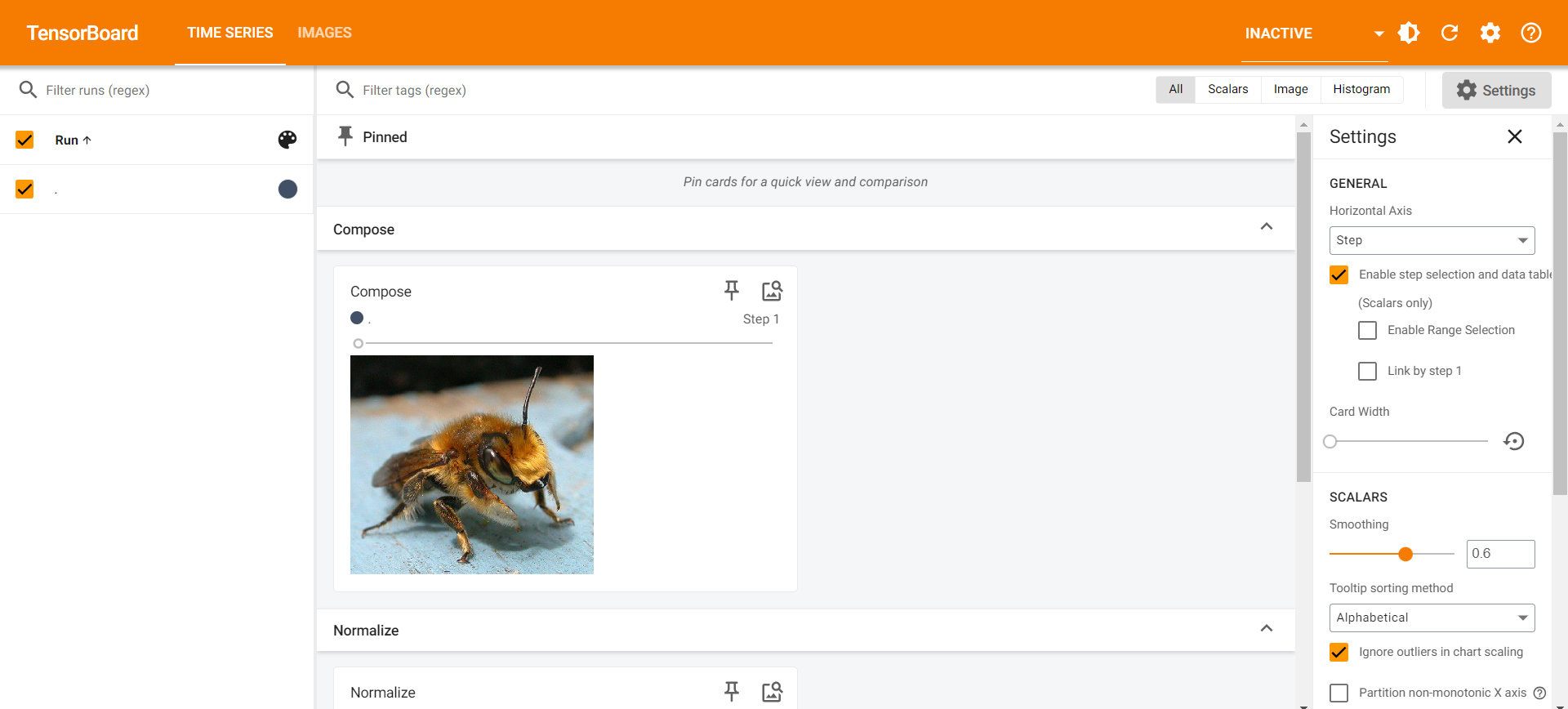Reload data with the refresh icon
The image size is (1568, 709).
pos(1450,33)
